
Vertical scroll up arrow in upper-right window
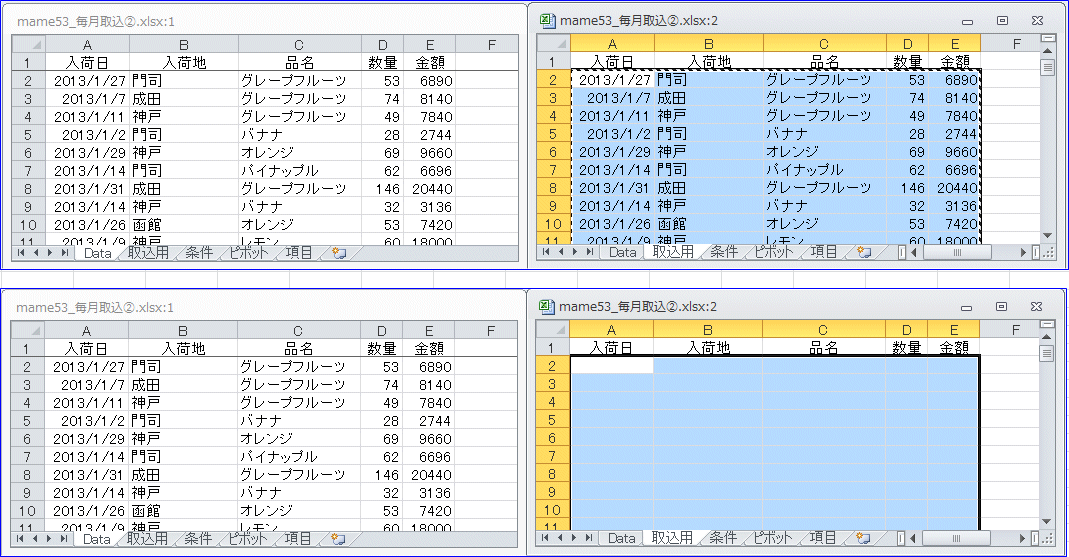(1048, 52)
